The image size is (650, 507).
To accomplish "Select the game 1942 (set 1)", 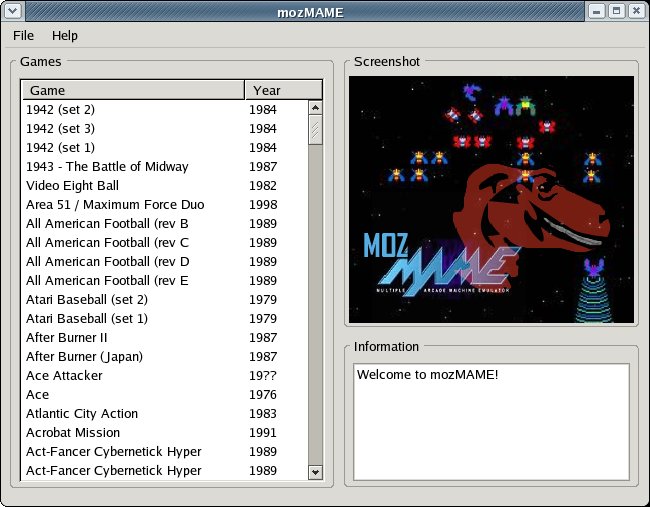I will pos(165,148).
